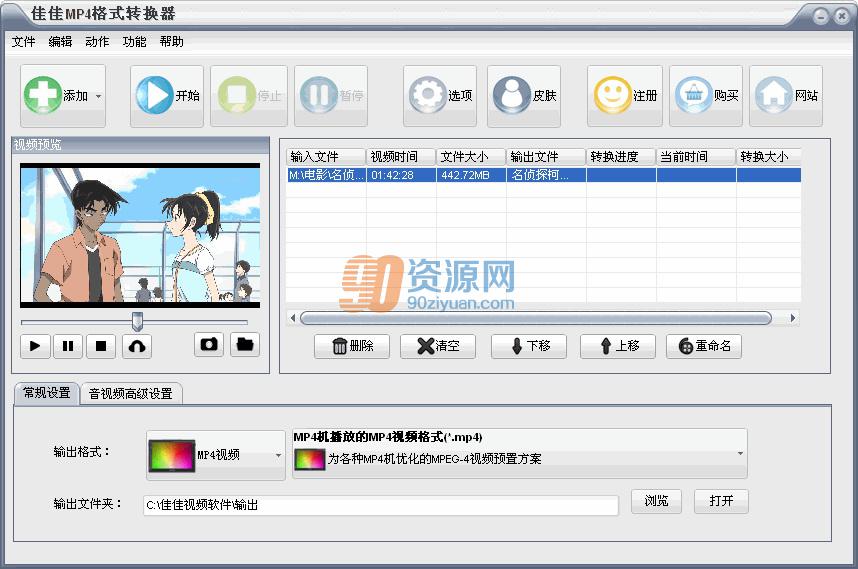The image size is (858, 569).
Task: Open the dropdown arrow next to 添加
Action: point(98,96)
